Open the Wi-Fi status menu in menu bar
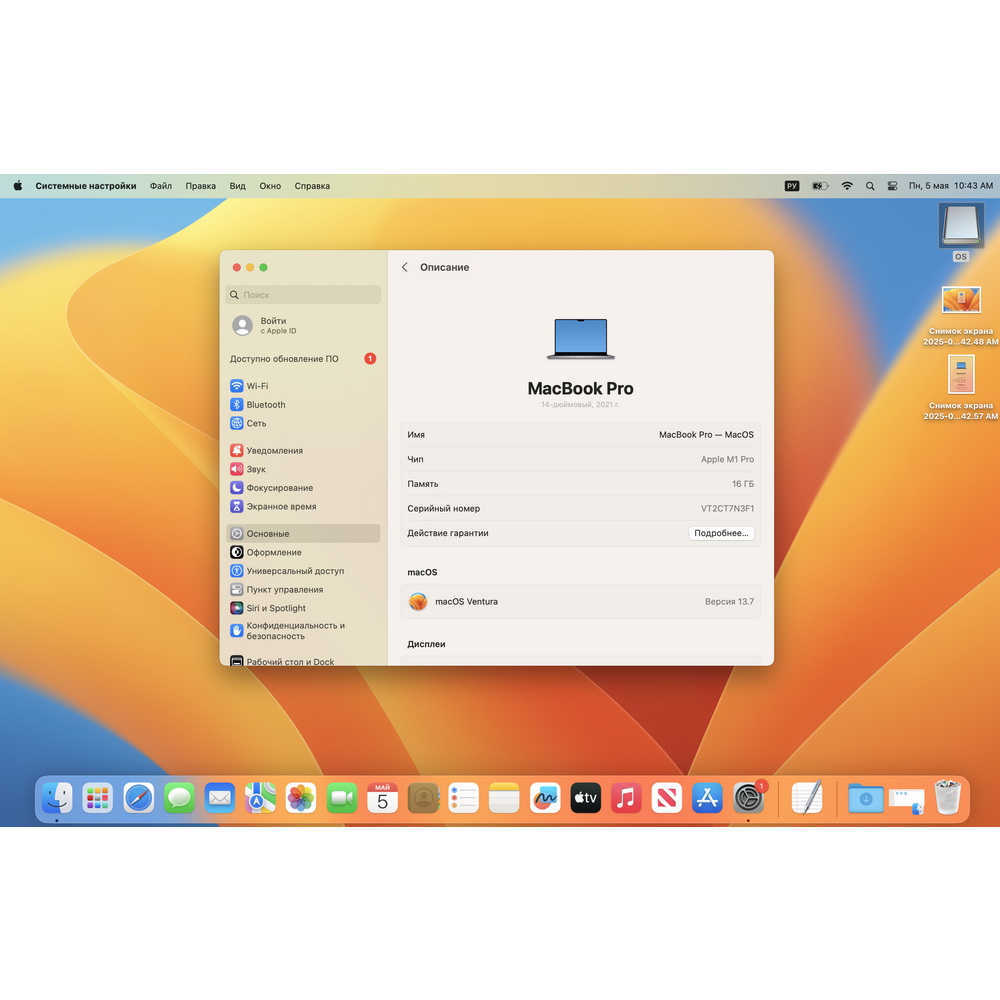Image resolution: width=1000 pixels, height=1000 pixels. click(847, 186)
